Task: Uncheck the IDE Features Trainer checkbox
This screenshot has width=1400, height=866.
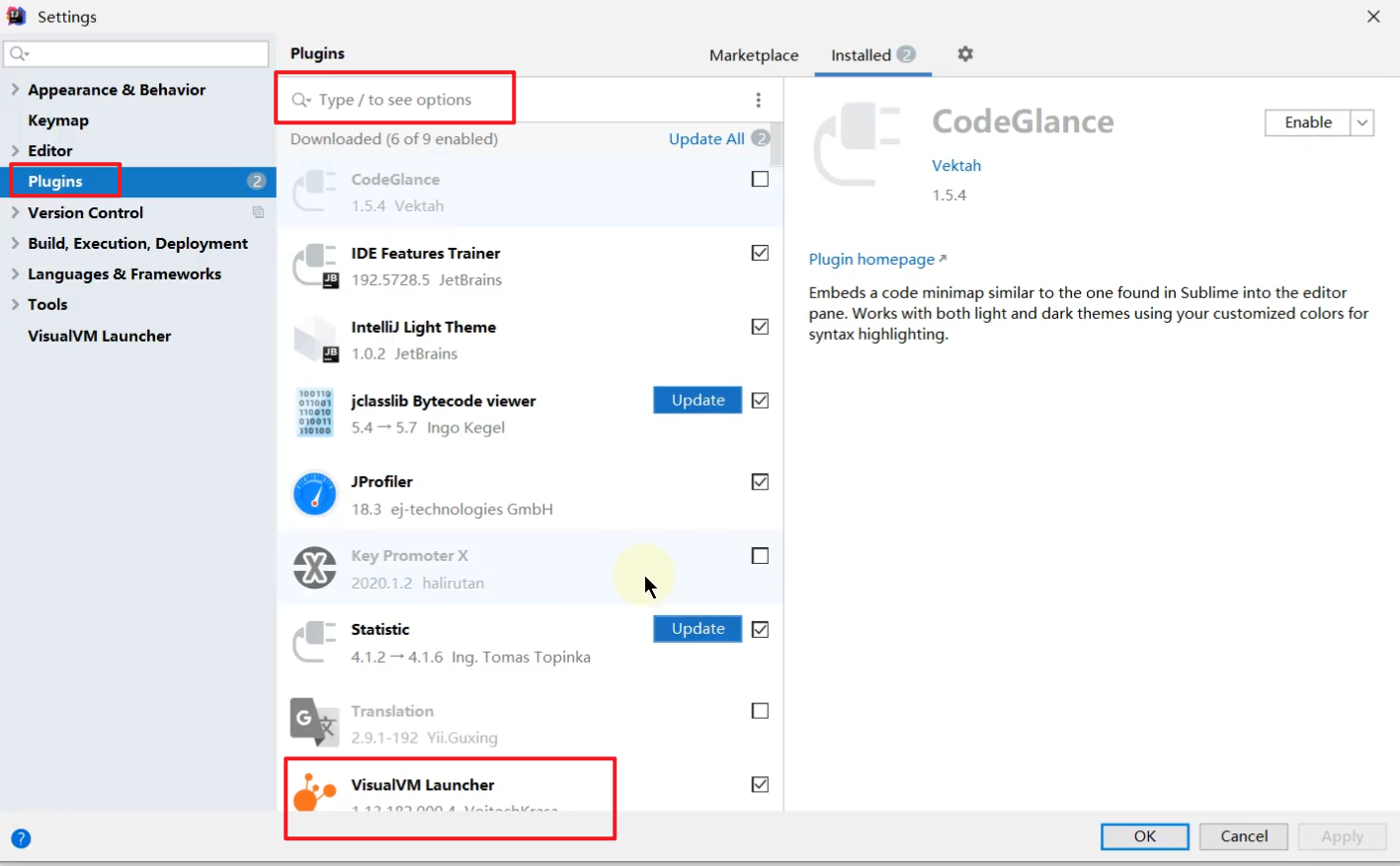Action: (x=760, y=253)
